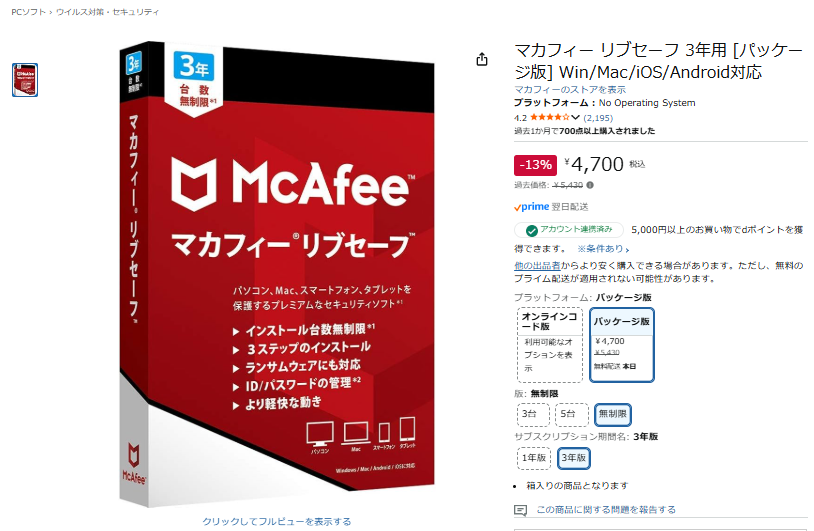Open the rating breakdown chevron after stars
Screen dimensions: 814x531
pyautogui.click(x=575, y=117)
